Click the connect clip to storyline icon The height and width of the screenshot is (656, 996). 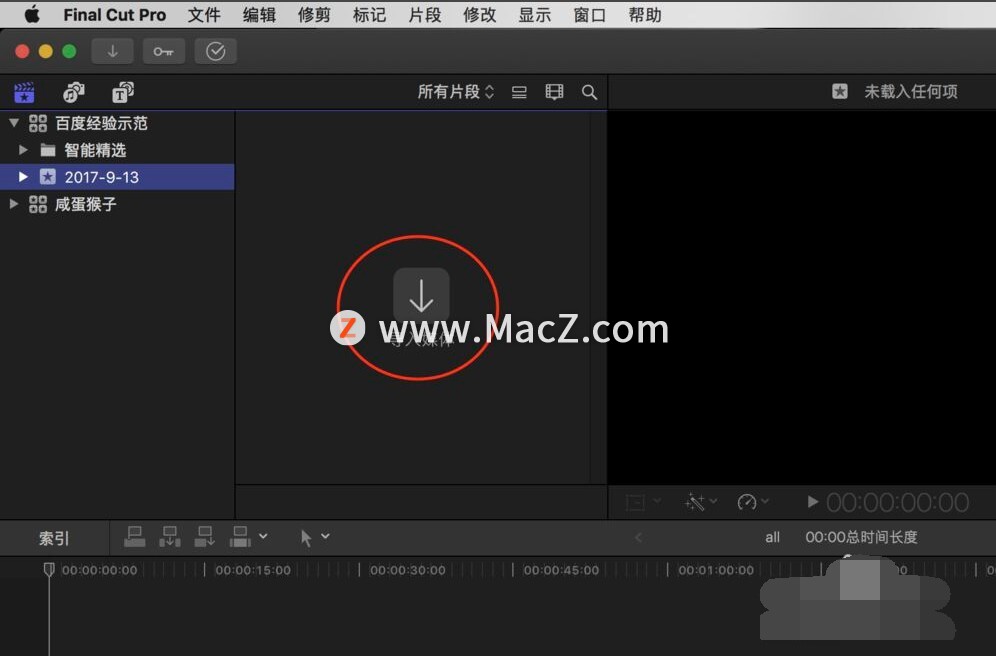(x=134, y=537)
